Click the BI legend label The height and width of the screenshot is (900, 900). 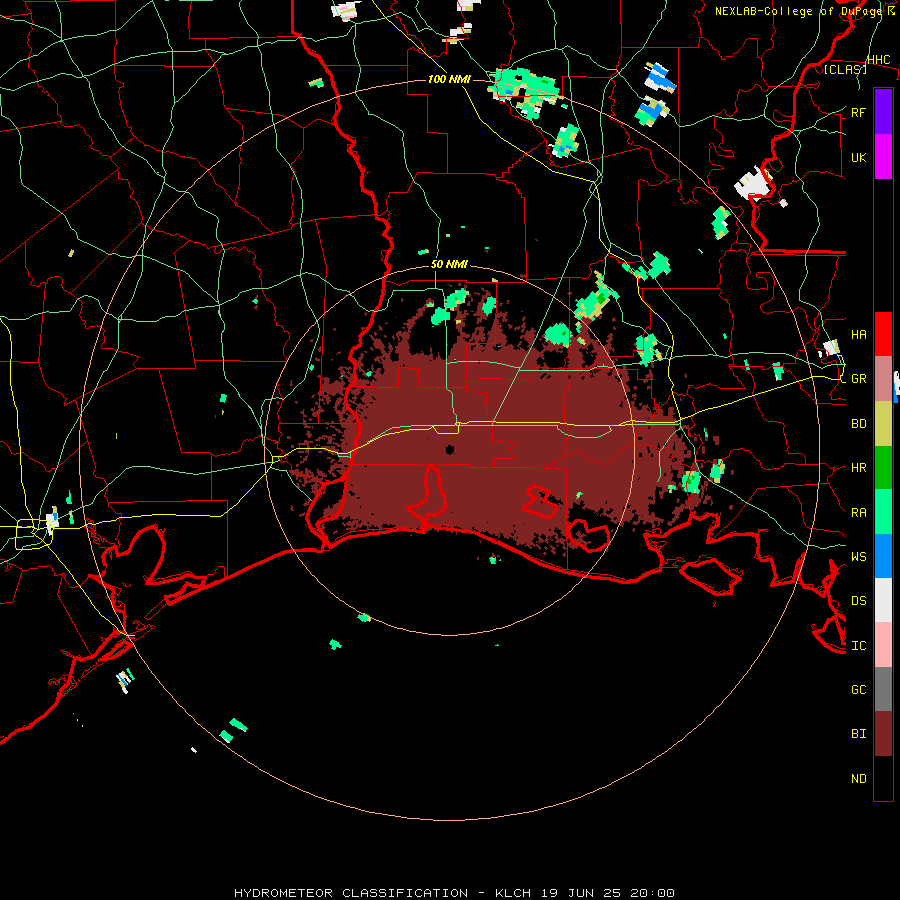pos(858,734)
